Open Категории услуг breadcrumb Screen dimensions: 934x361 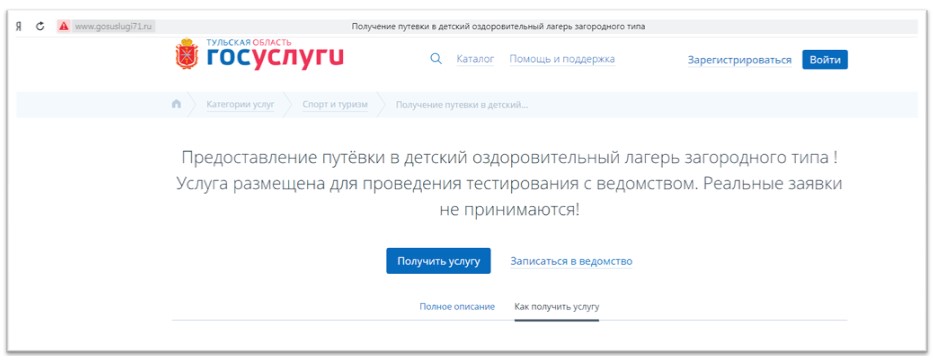click(240, 105)
